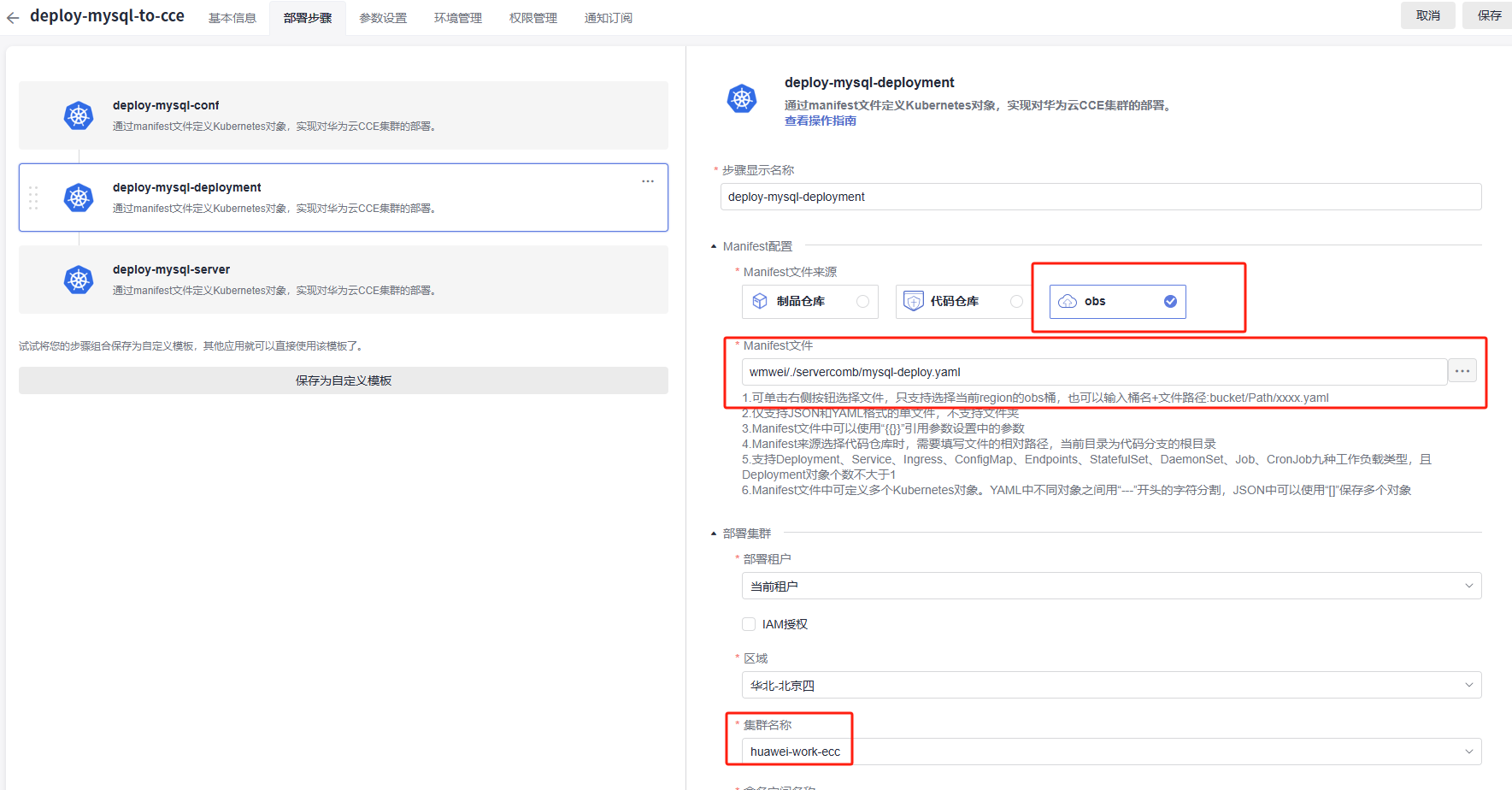Switch to the 权限管理 tab
This screenshot has width=1512, height=790.
(533, 18)
